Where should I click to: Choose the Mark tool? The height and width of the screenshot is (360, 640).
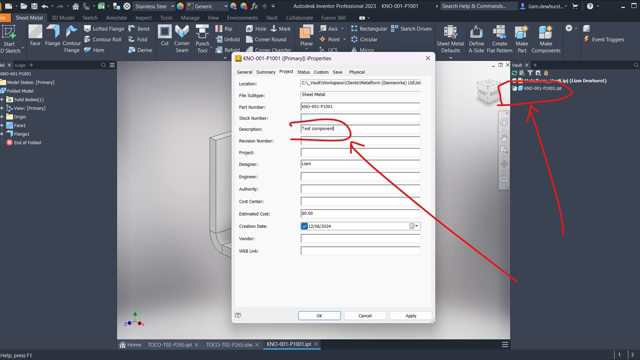[x=280, y=29]
